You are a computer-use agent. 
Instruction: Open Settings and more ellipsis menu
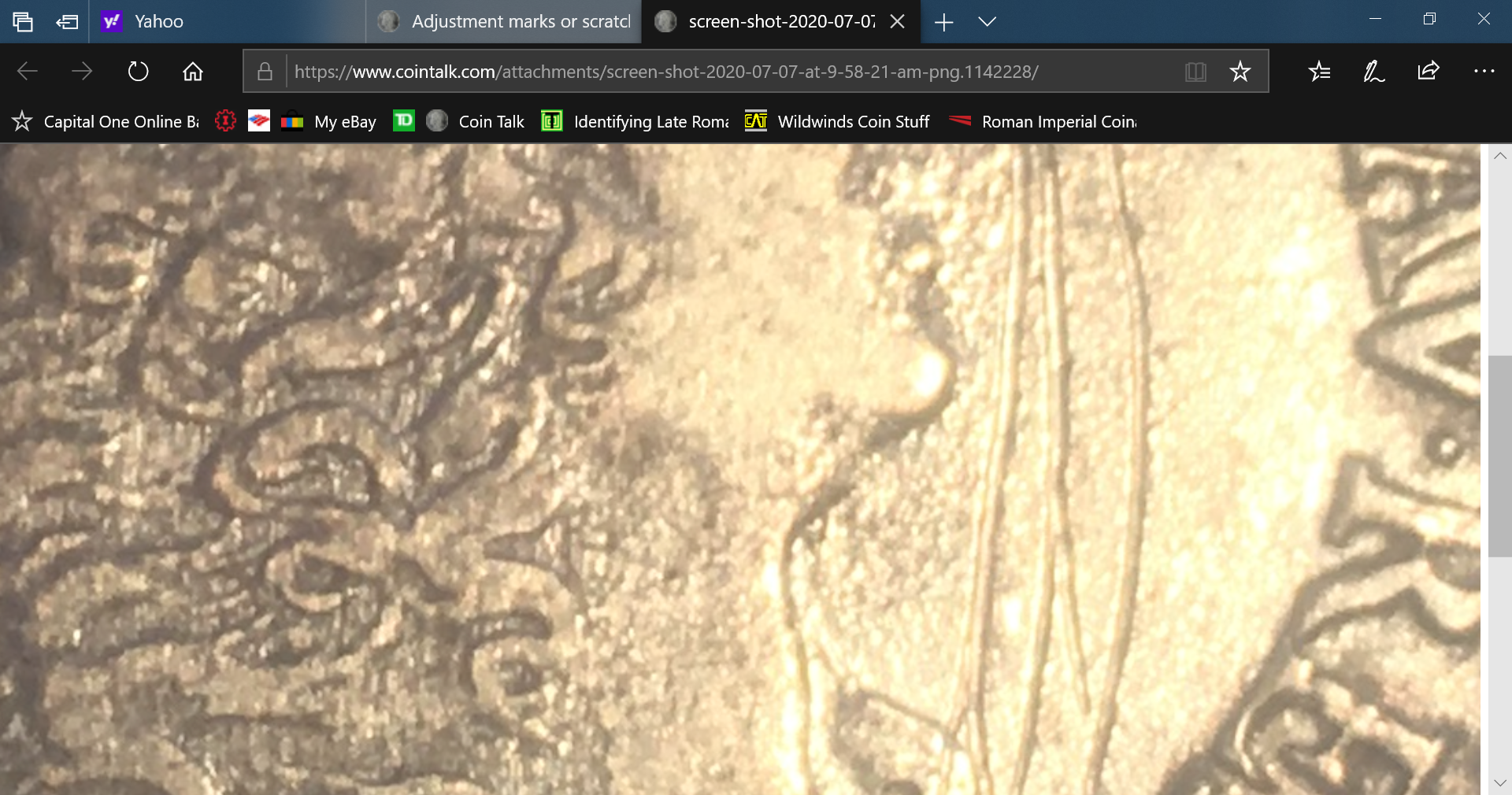(1484, 72)
